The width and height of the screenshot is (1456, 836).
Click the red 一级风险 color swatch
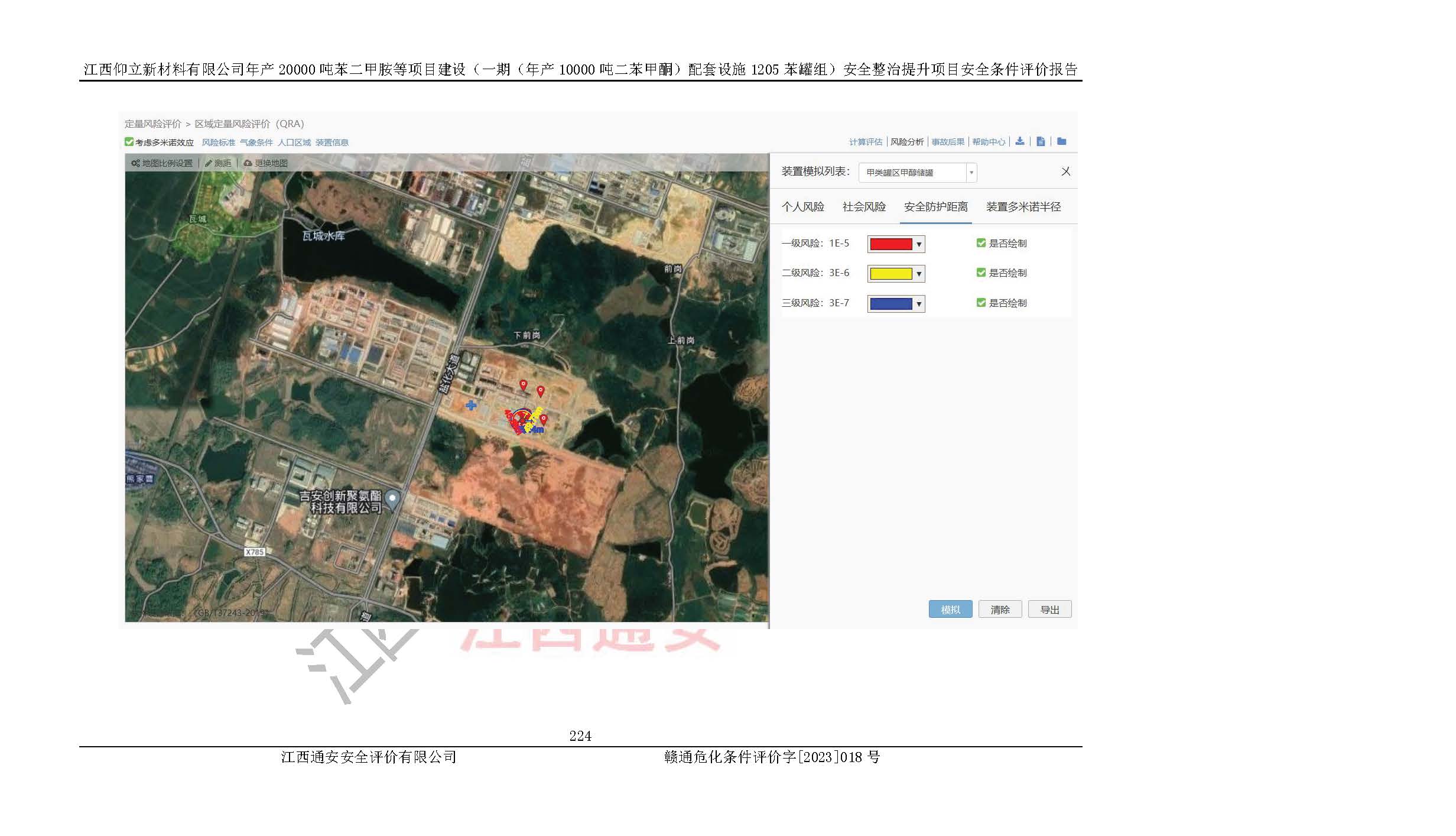[890, 244]
